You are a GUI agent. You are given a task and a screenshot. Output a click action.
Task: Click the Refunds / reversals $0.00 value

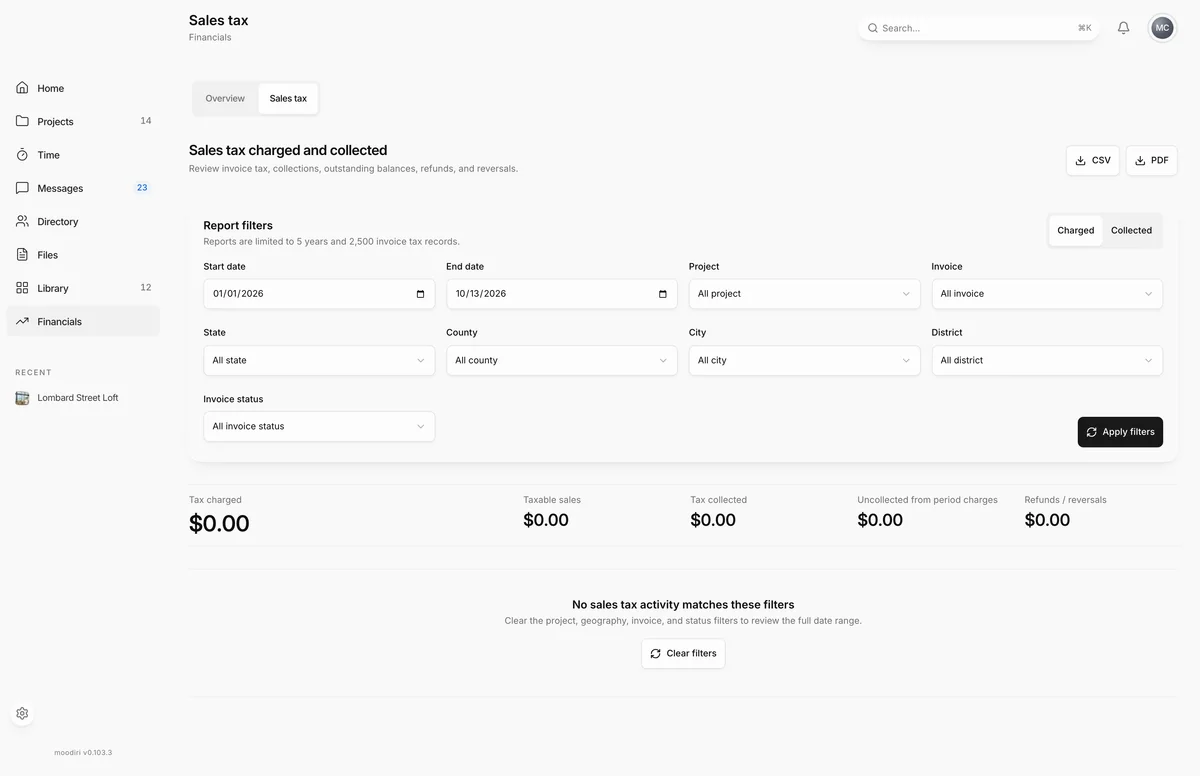click(1047, 520)
